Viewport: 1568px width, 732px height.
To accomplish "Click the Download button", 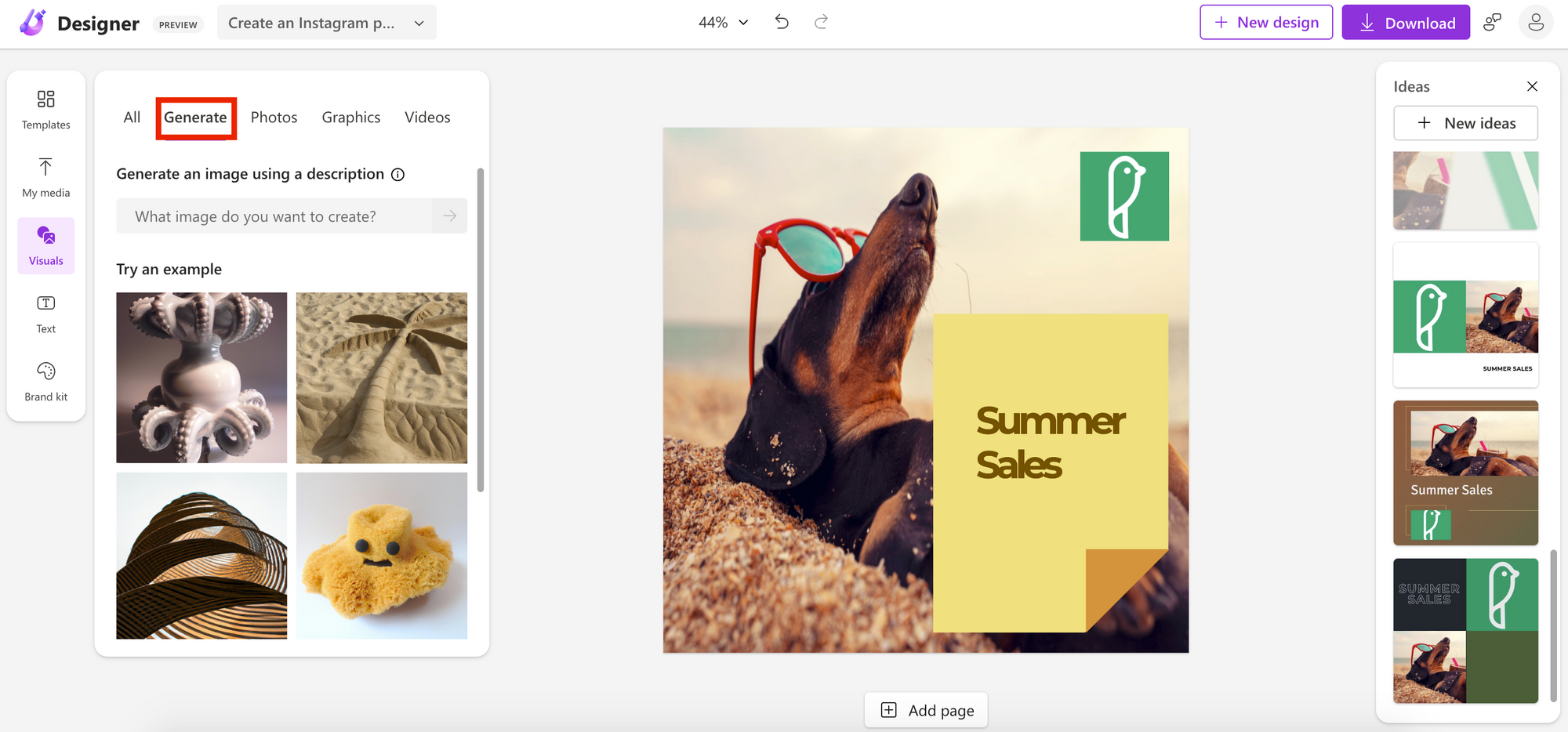I will 1406,23.
